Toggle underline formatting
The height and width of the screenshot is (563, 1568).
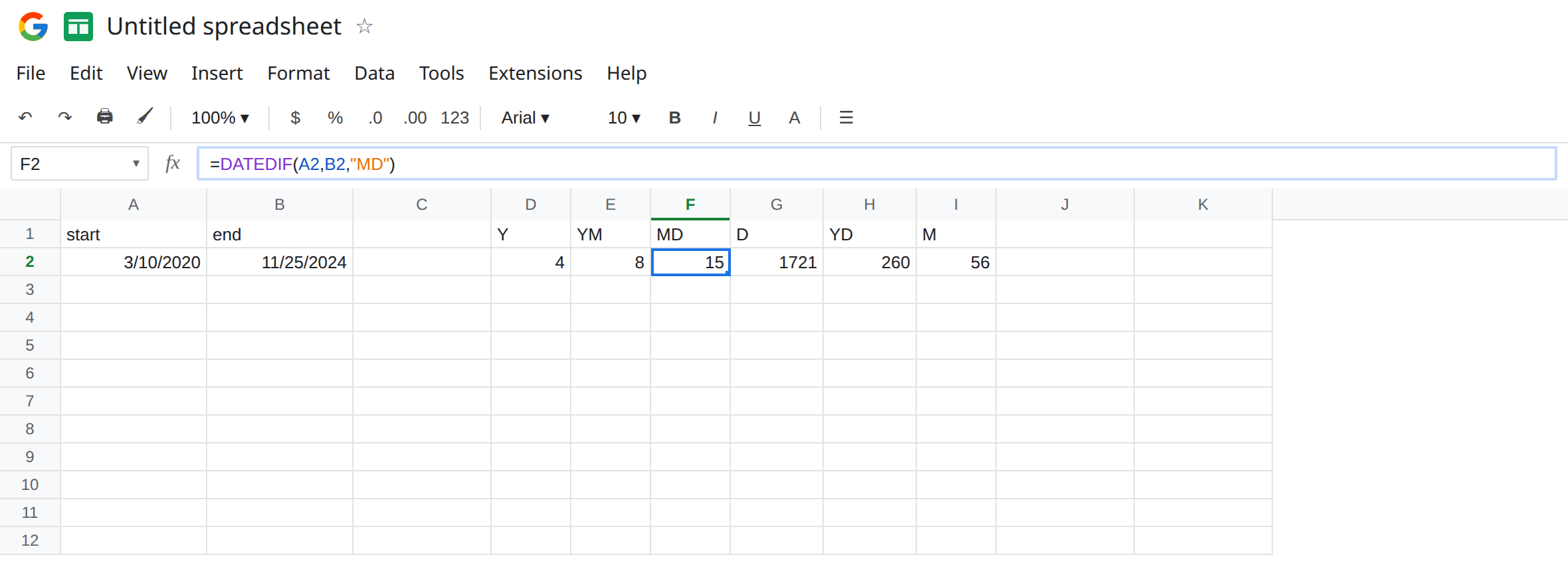[754, 118]
